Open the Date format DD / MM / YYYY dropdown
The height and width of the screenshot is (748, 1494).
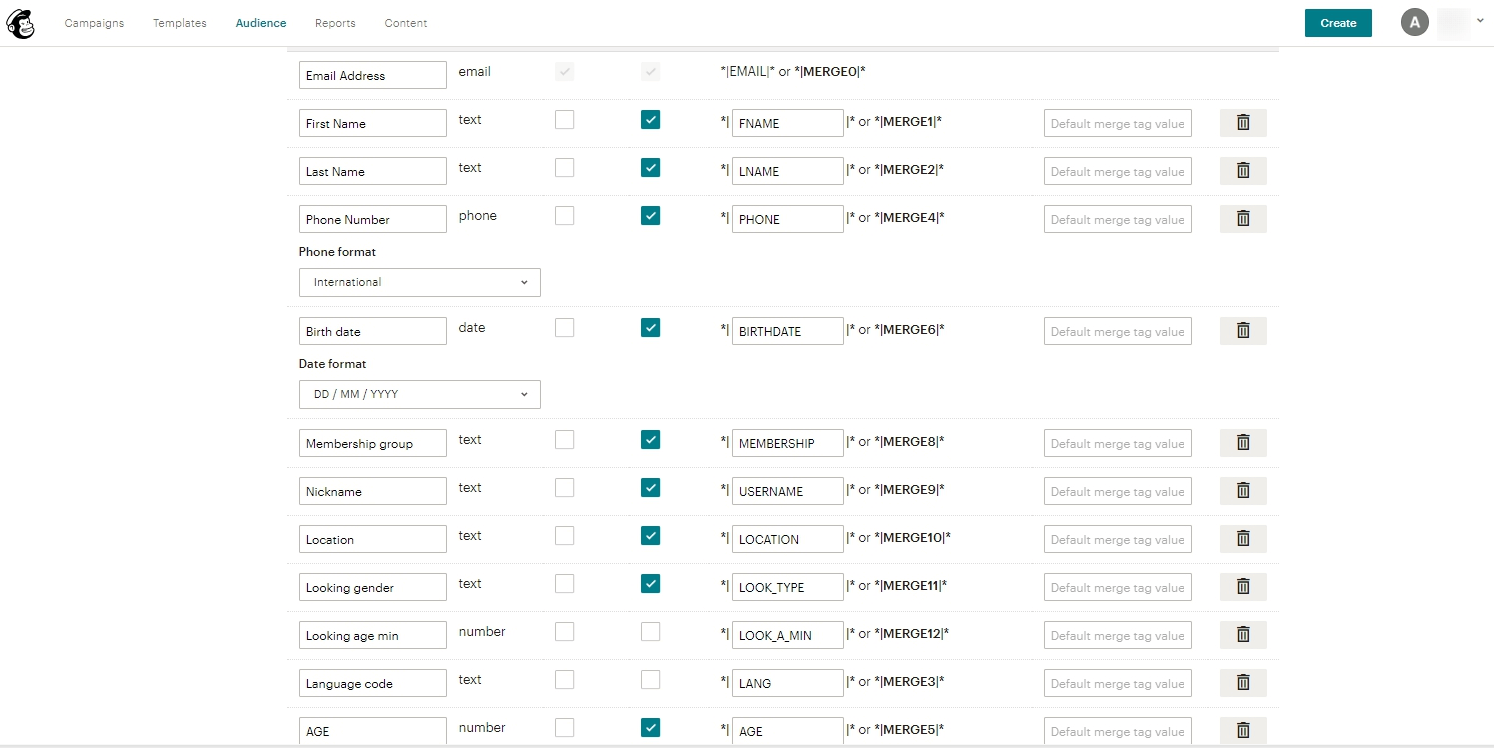[x=420, y=394]
